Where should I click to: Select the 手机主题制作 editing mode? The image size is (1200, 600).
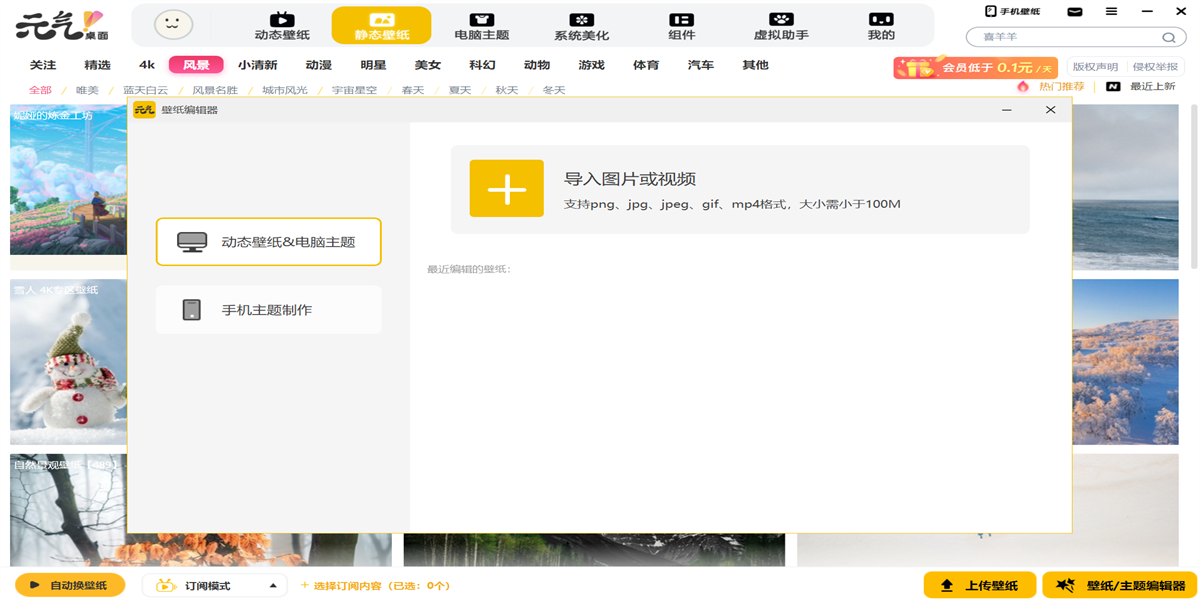pyautogui.click(x=268, y=309)
